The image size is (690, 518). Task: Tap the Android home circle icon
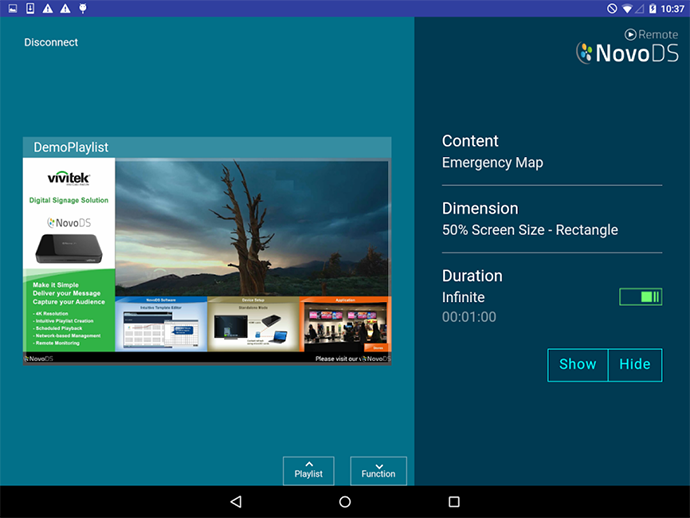(x=345, y=502)
